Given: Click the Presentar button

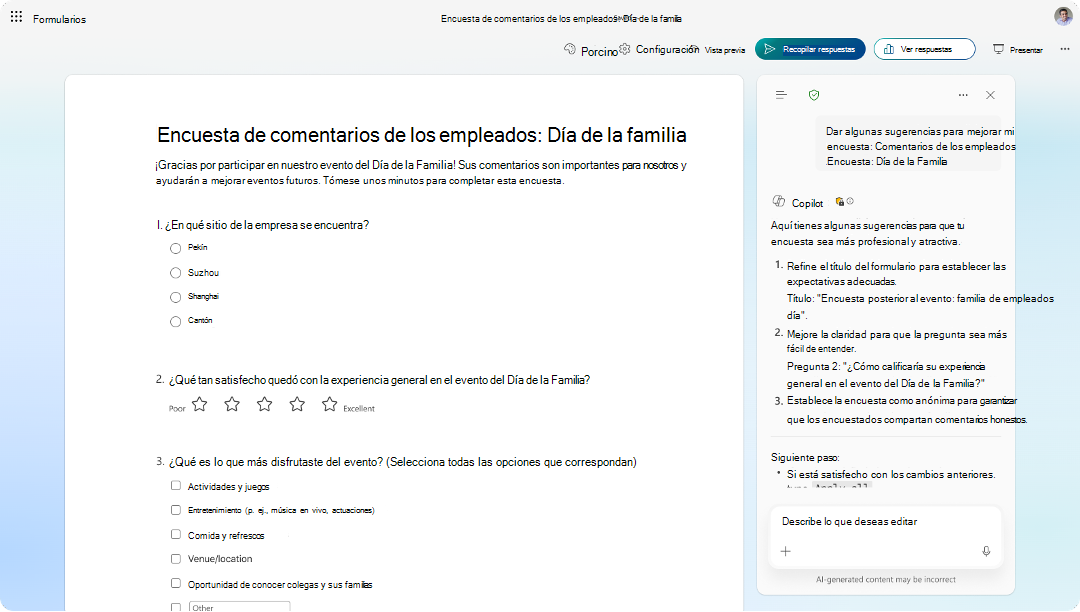Looking at the screenshot, I should tap(1018, 50).
